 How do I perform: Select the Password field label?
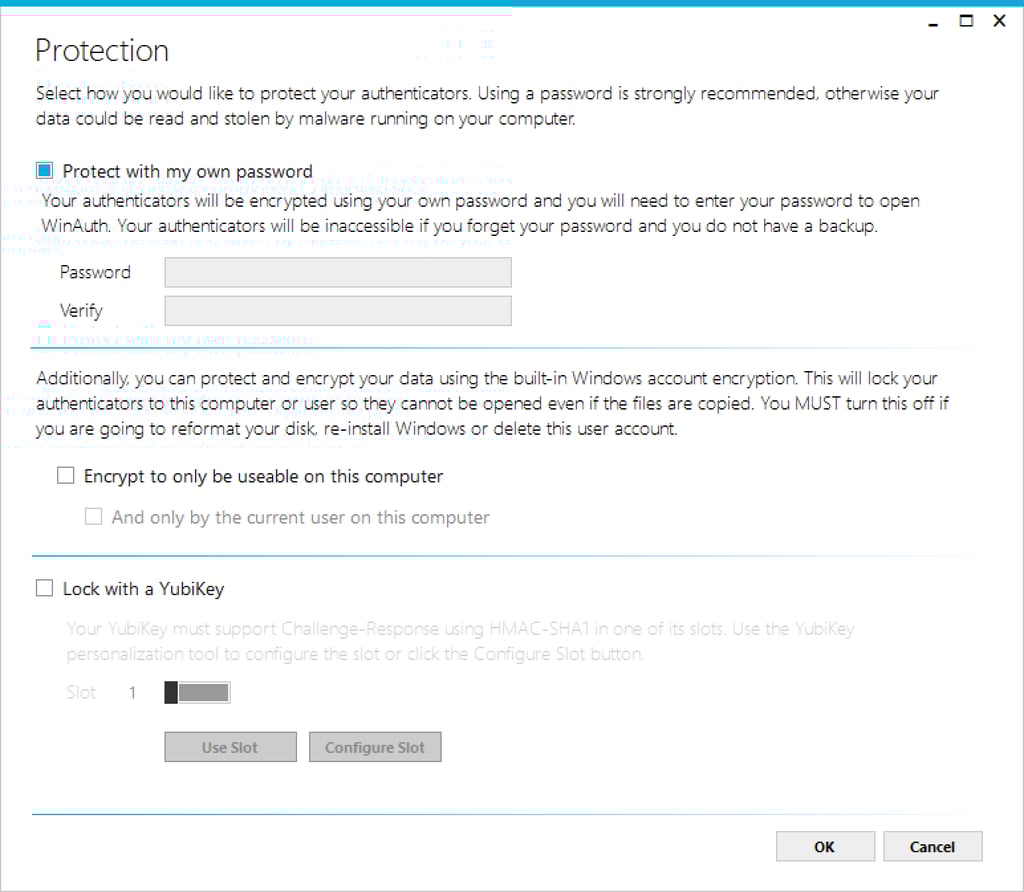(95, 272)
